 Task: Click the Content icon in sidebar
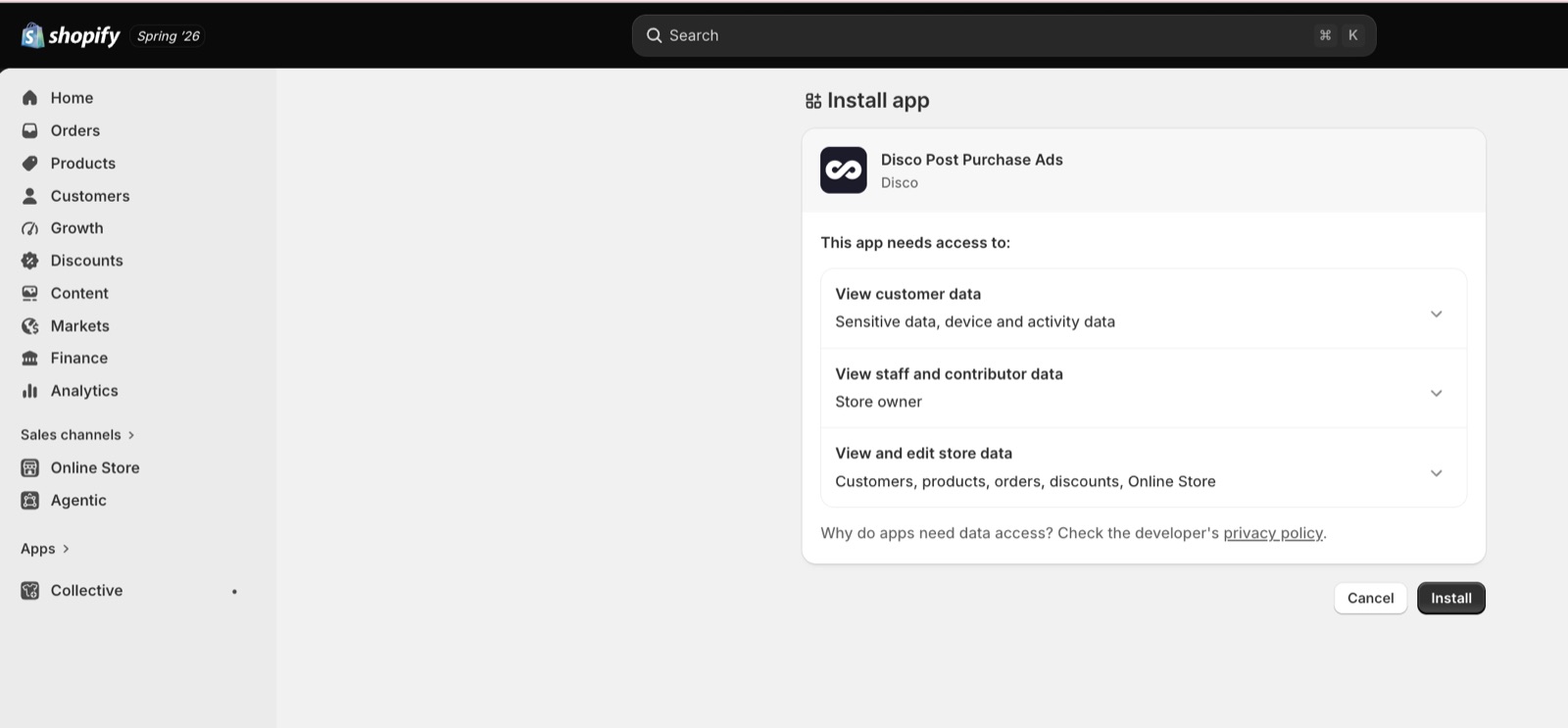(30, 293)
